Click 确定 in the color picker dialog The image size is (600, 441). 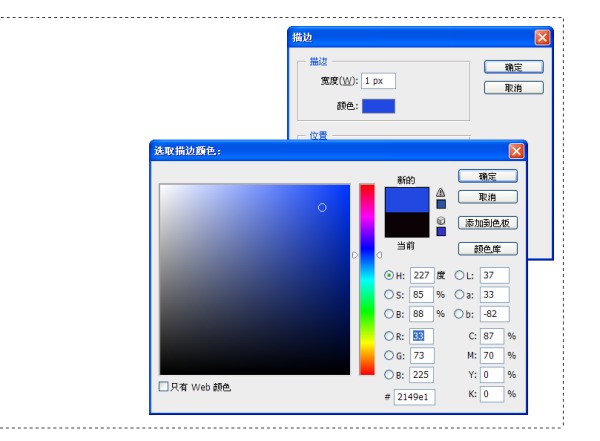coord(488,176)
